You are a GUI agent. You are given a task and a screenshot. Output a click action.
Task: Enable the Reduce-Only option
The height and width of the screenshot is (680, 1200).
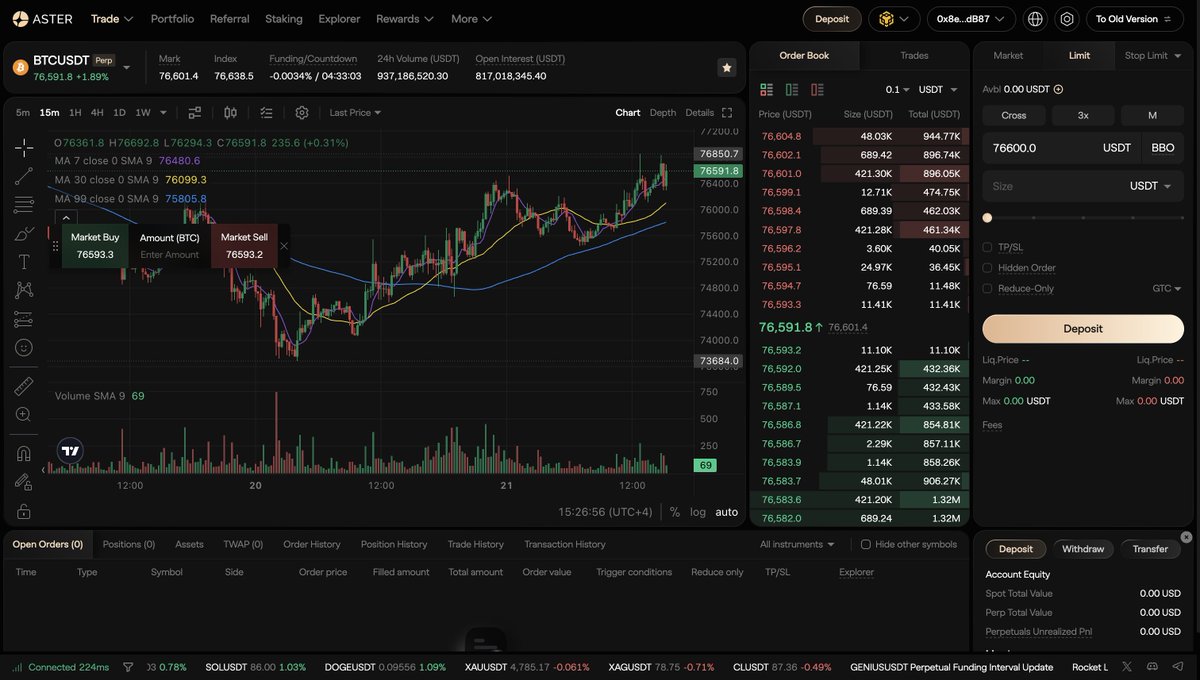click(987, 289)
